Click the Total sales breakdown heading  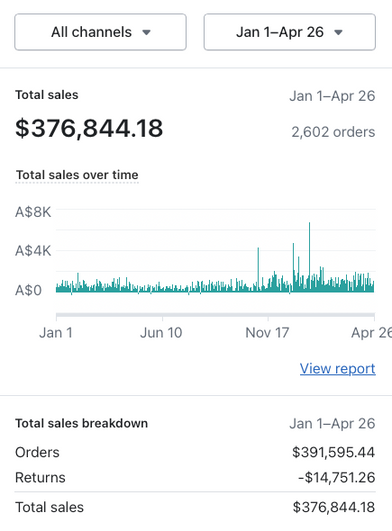[82, 423]
